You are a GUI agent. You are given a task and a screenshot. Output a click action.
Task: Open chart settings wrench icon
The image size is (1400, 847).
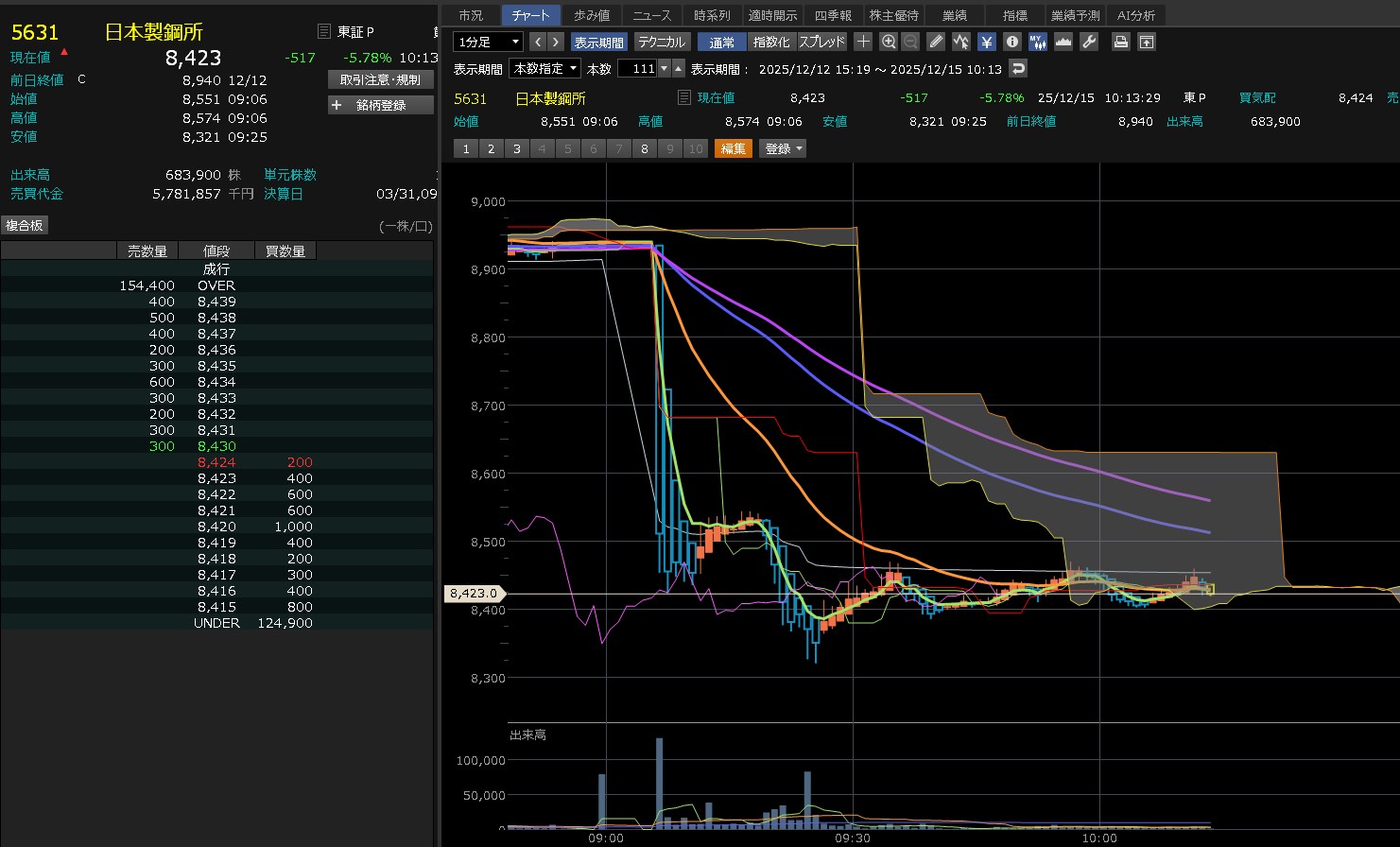click(1089, 42)
